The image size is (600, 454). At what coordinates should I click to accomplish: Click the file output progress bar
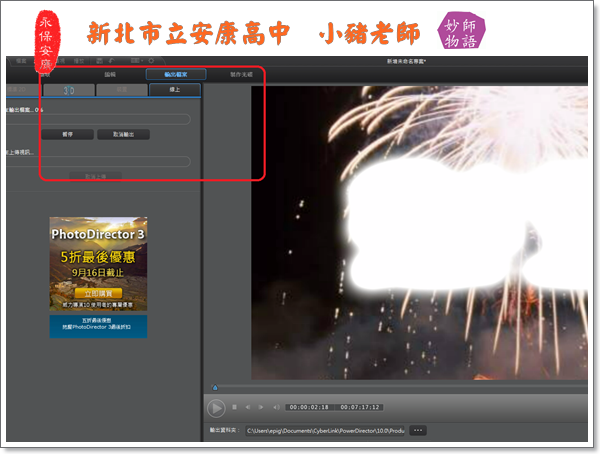tap(99, 119)
